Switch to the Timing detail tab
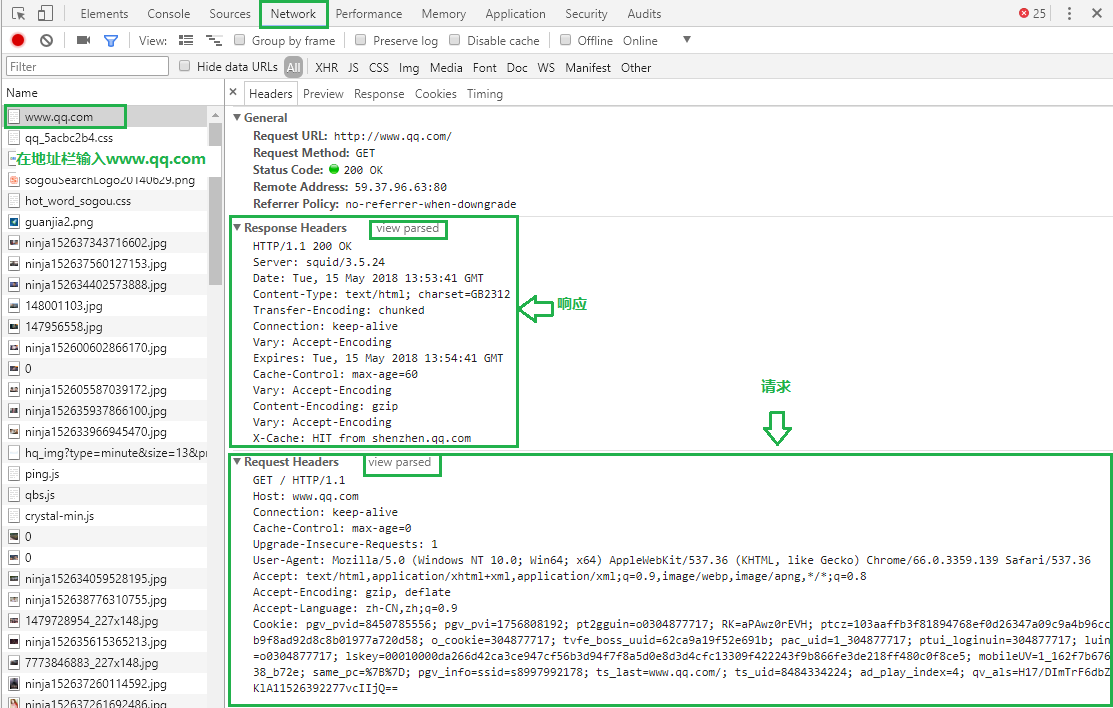The height and width of the screenshot is (708, 1113). pyautogui.click(x=485, y=94)
